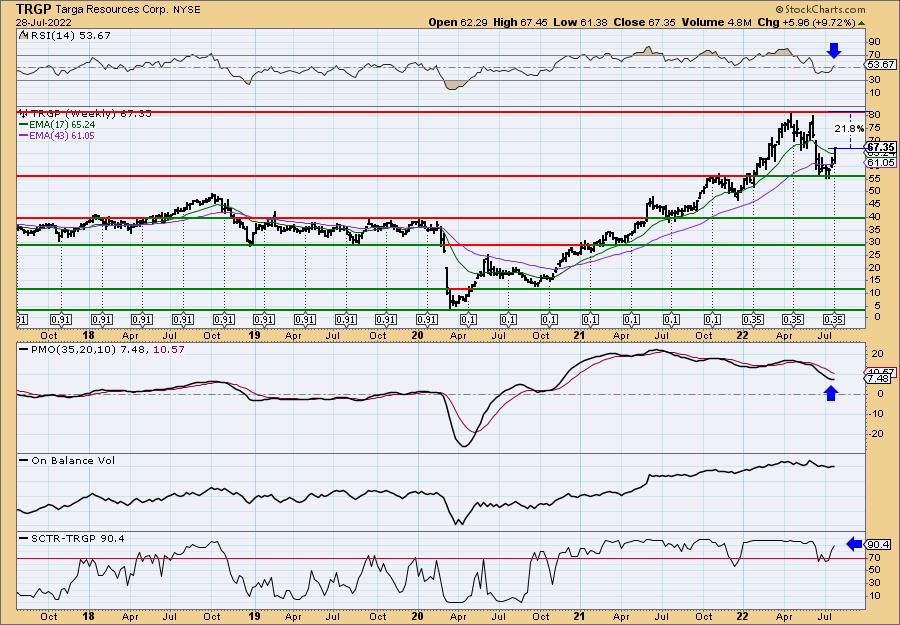Screen dimensions: 900x625
Task: Click the 45 level on price axis
Action: 875,205
